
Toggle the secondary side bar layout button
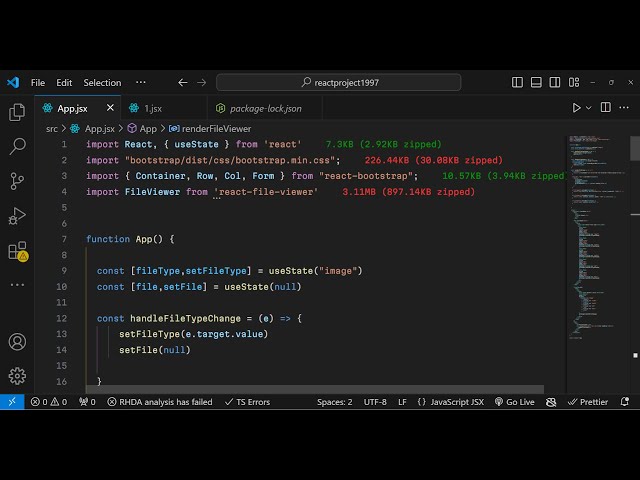[x=554, y=83]
